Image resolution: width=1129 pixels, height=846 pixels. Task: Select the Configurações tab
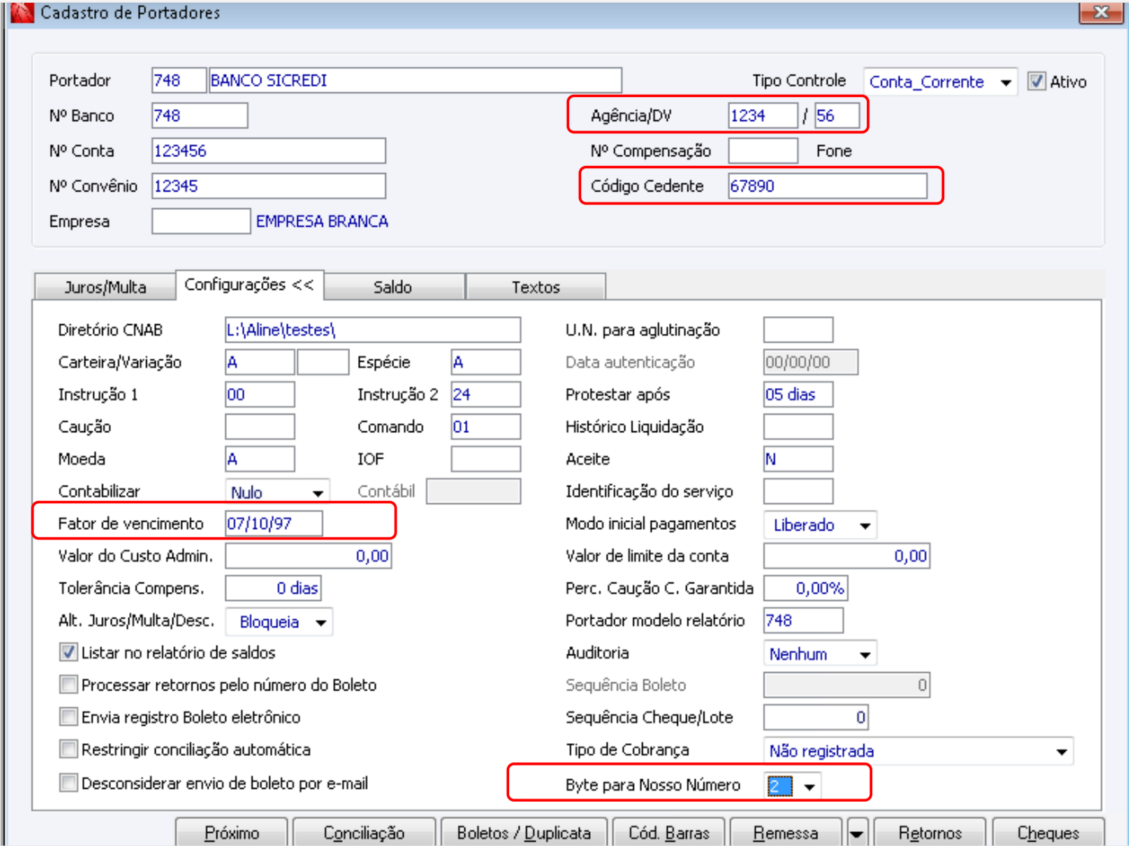(249, 284)
